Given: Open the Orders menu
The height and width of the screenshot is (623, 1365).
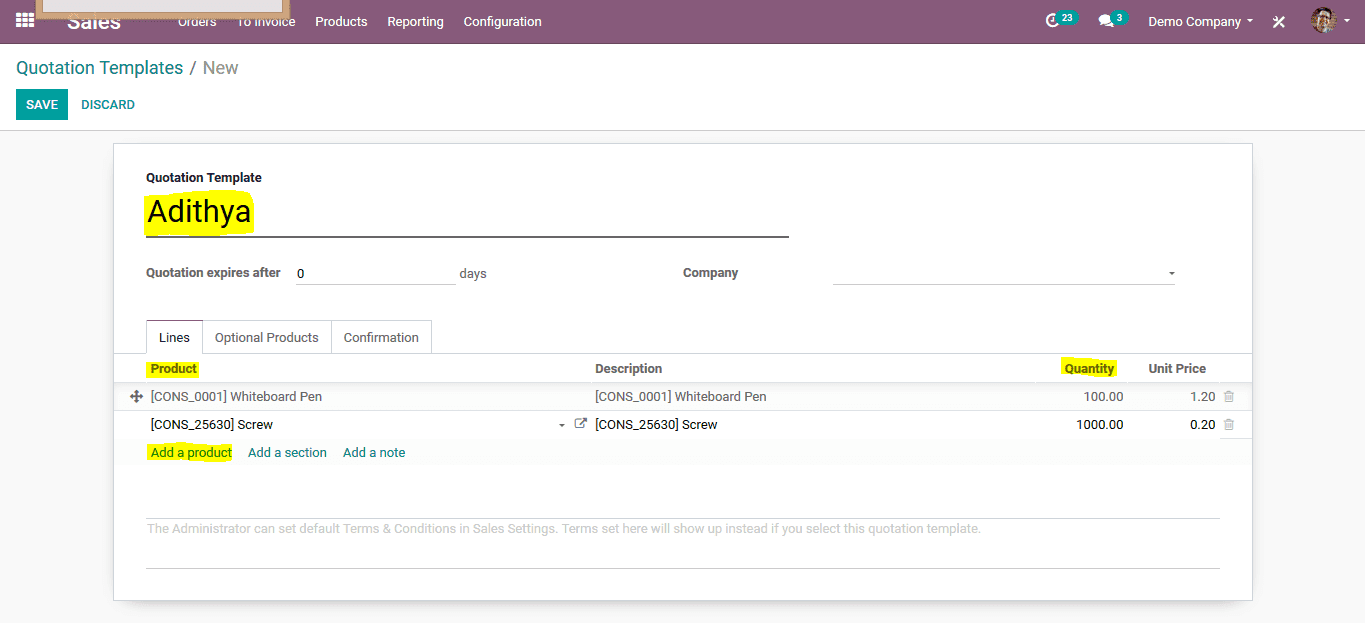Looking at the screenshot, I should [197, 21].
